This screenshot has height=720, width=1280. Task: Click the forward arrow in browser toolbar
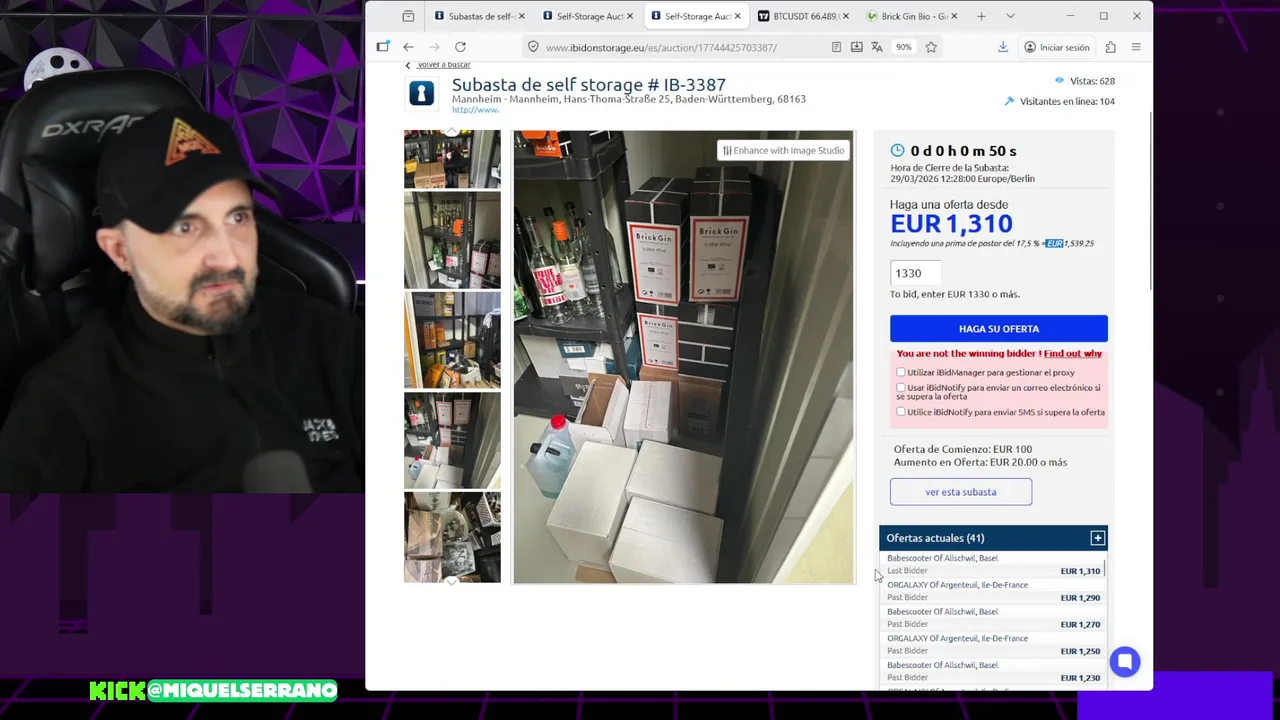pyautogui.click(x=434, y=47)
